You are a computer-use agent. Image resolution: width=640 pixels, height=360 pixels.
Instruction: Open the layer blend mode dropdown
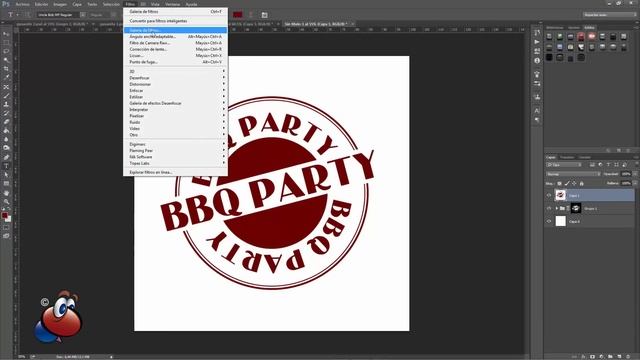573,174
